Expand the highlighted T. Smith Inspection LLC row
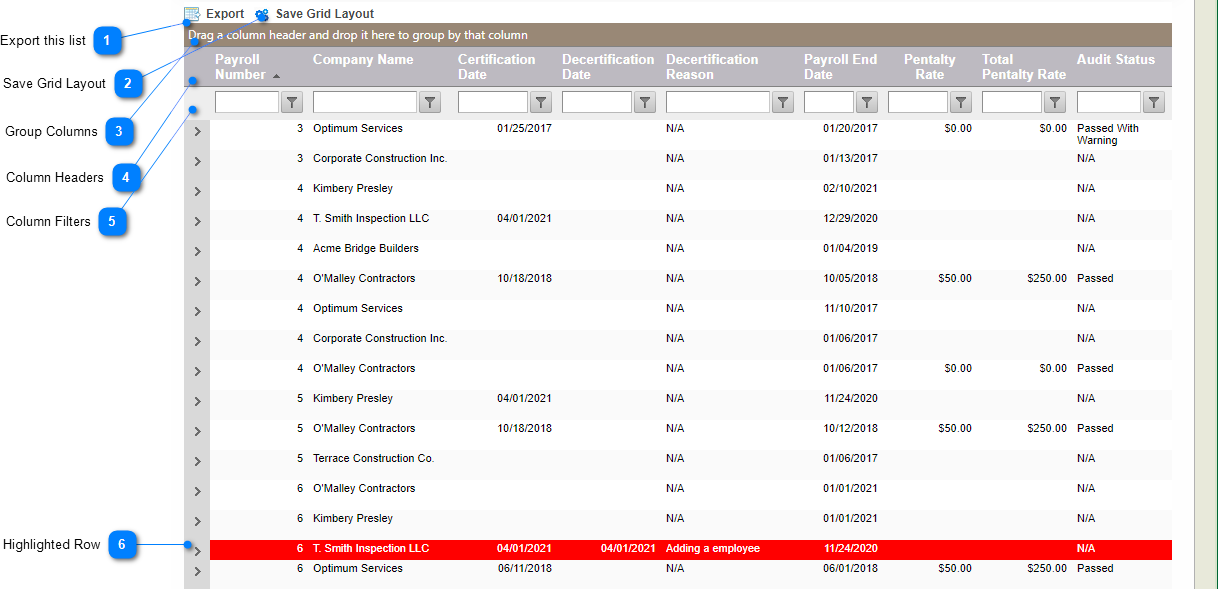The image size is (1219, 589). tap(197, 551)
